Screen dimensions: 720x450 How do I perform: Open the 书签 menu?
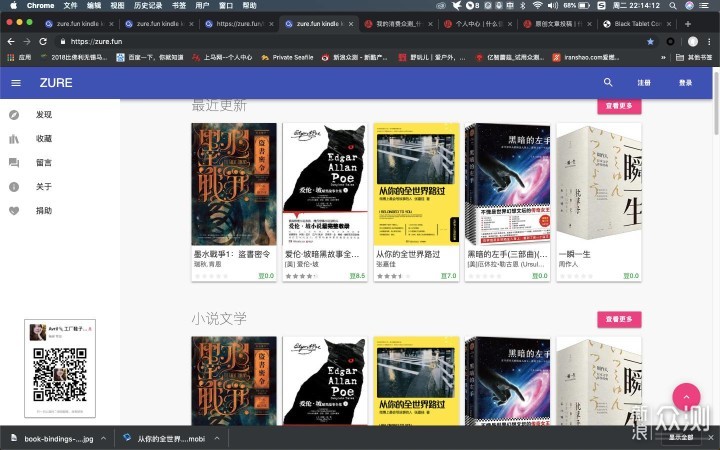[179, 6]
